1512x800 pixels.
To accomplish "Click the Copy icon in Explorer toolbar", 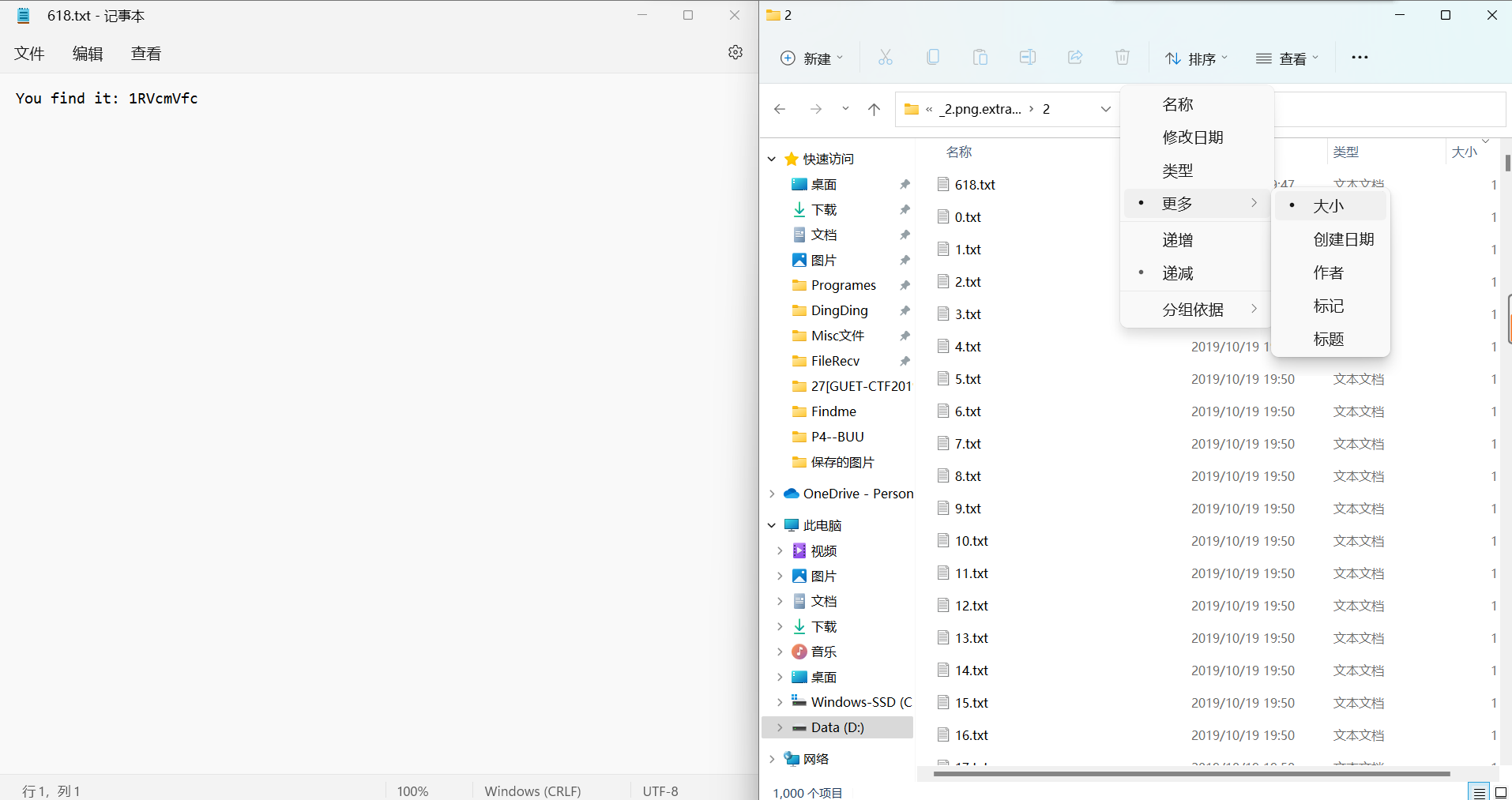I will pyautogui.click(x=933, y=58).
